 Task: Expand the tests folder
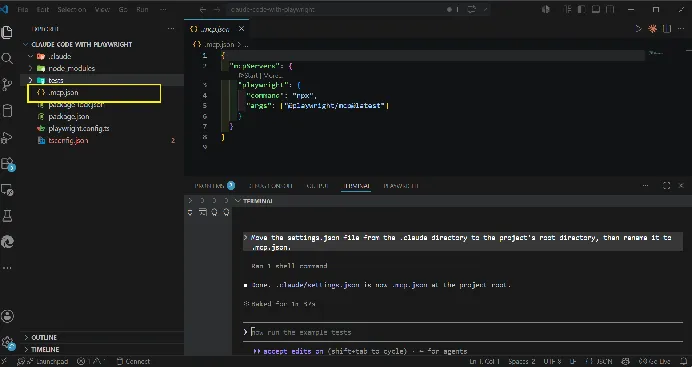coord(30,80)
